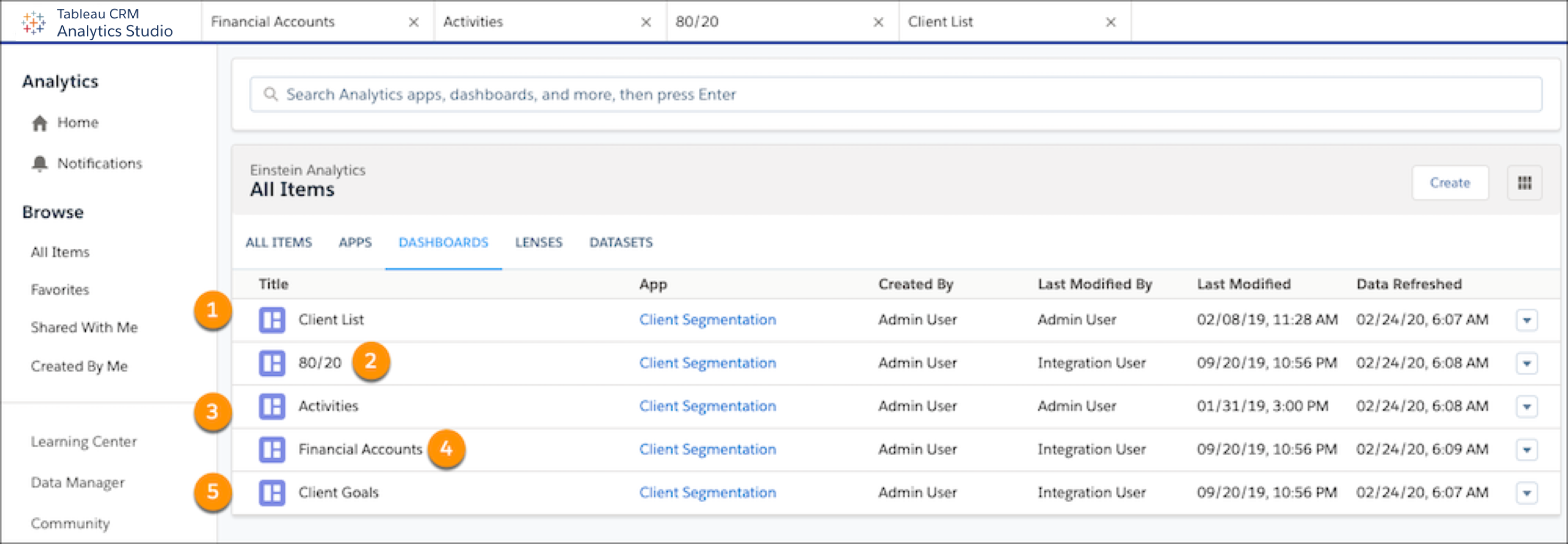
Task: Click the dashboard icon for Activities row
Action: point(272,407)
